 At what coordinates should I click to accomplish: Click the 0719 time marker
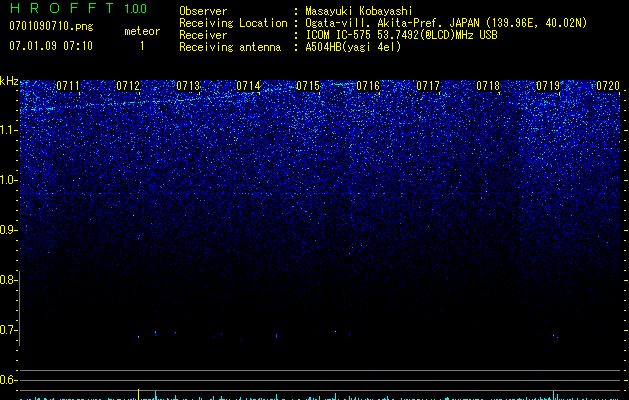[548, 86]
